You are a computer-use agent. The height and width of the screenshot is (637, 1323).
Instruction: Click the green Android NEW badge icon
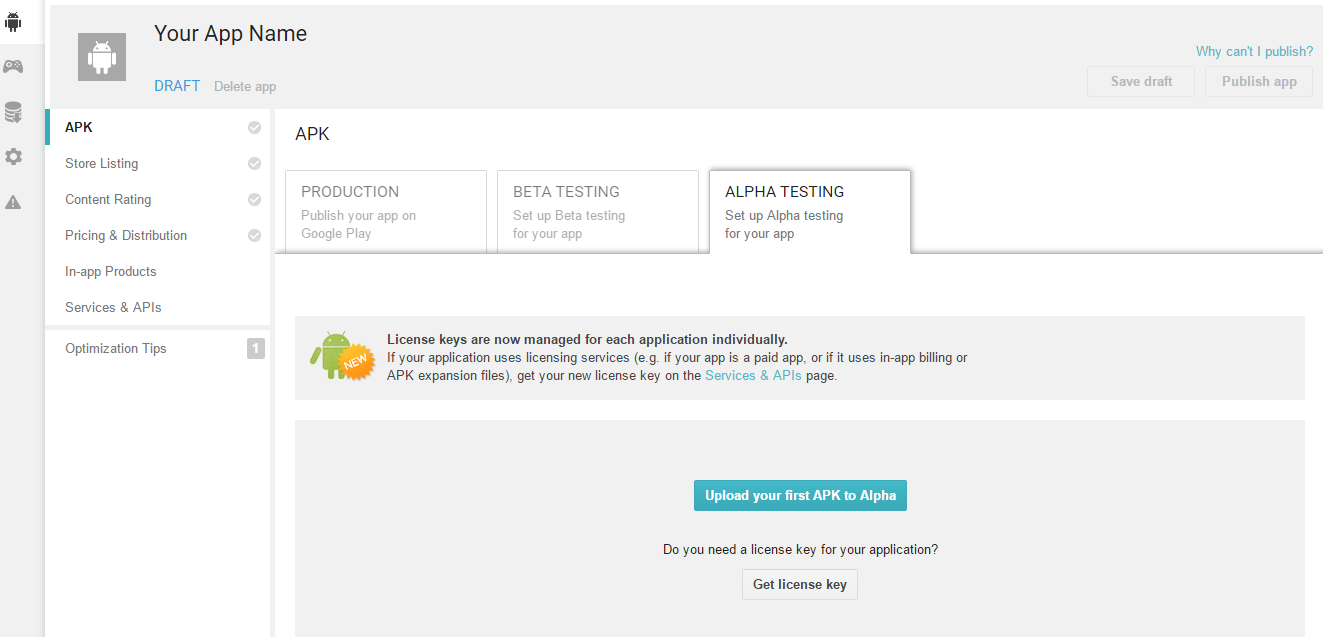pos(342,356)
